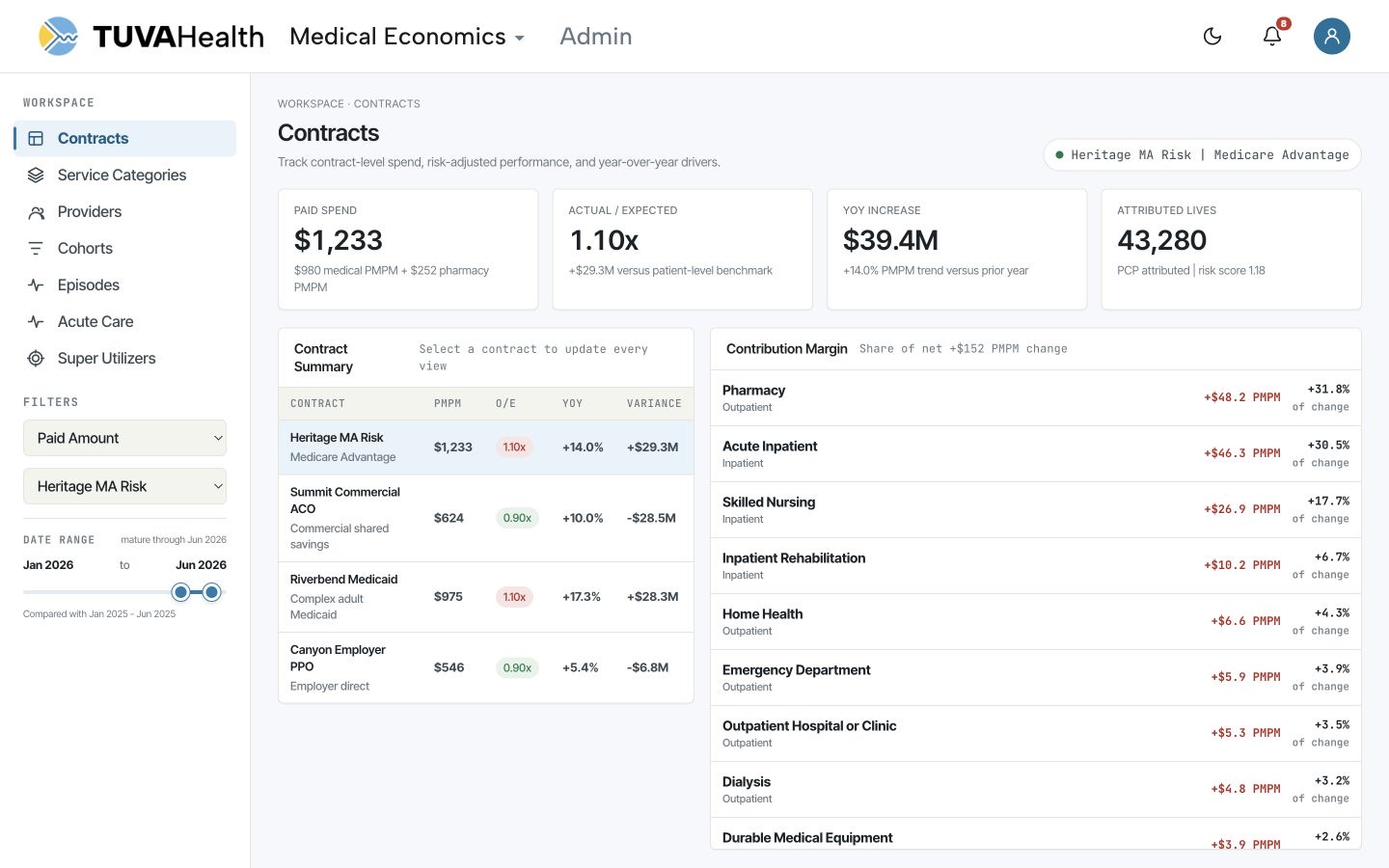1389x868 pixels.
Task: Click the TUVA Health logo icon
Action: (58, 37)
